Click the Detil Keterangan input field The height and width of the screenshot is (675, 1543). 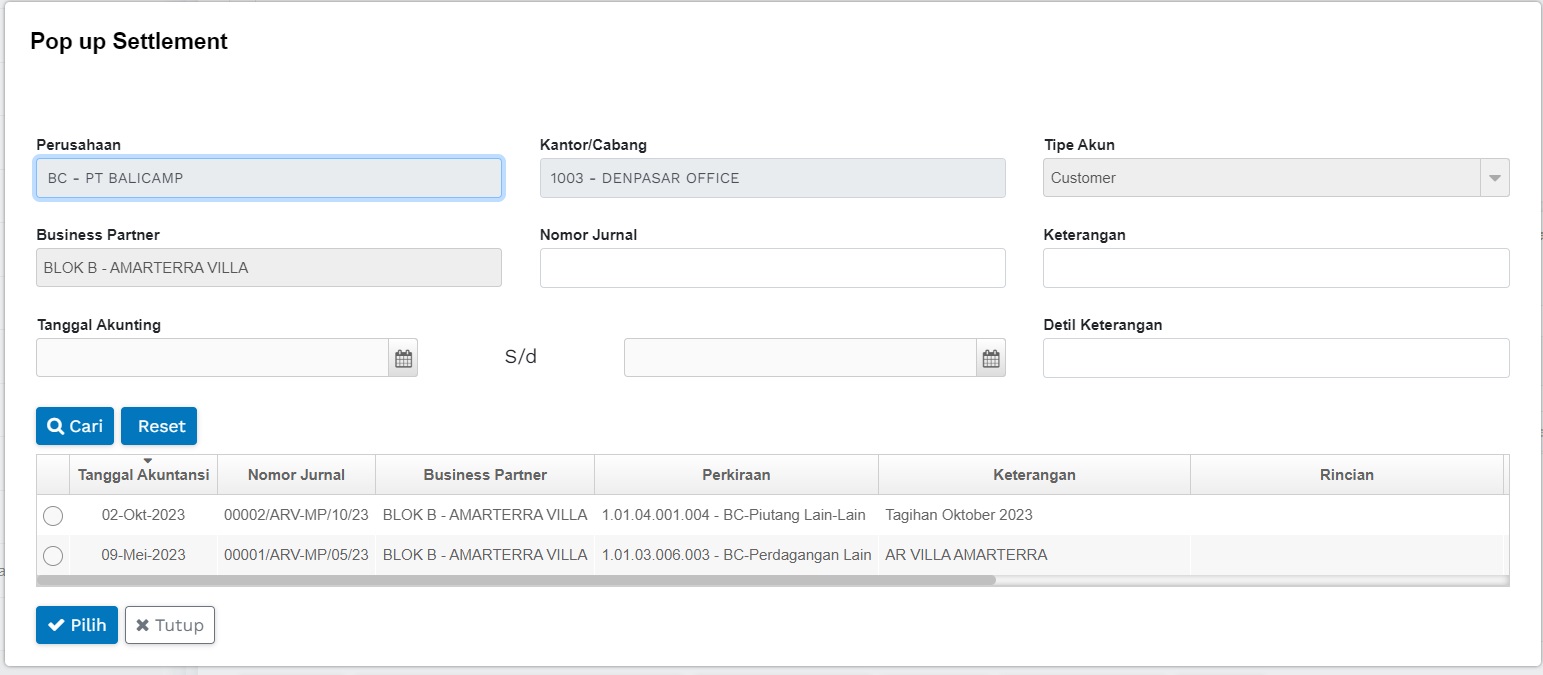[1275, 358]
